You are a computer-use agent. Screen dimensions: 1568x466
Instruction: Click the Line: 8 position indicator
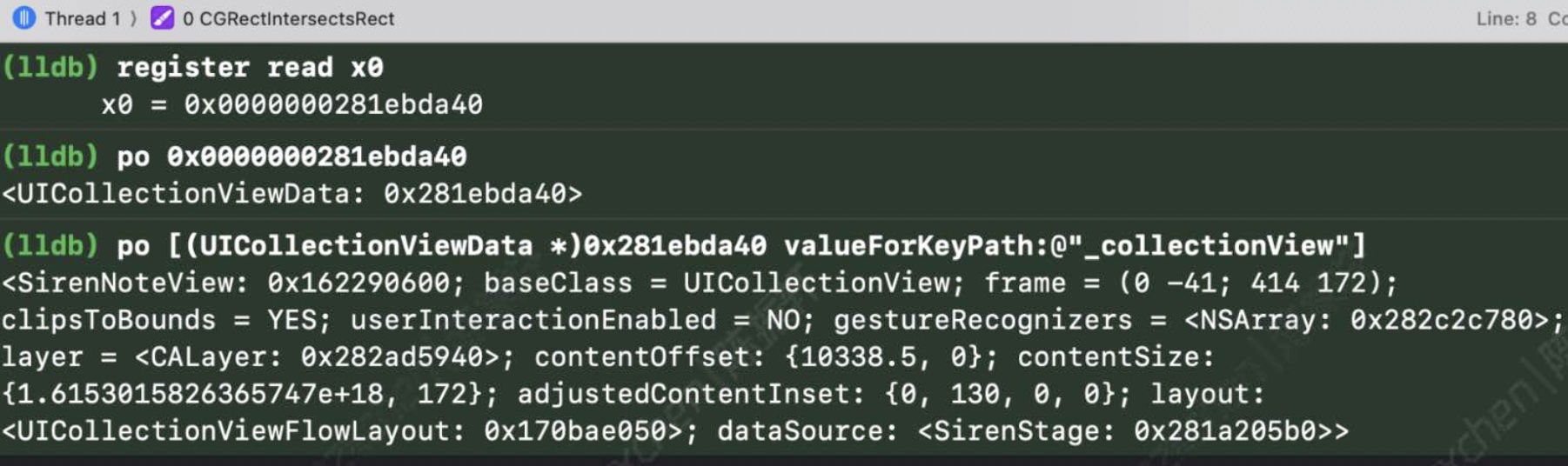point(1505,18)
